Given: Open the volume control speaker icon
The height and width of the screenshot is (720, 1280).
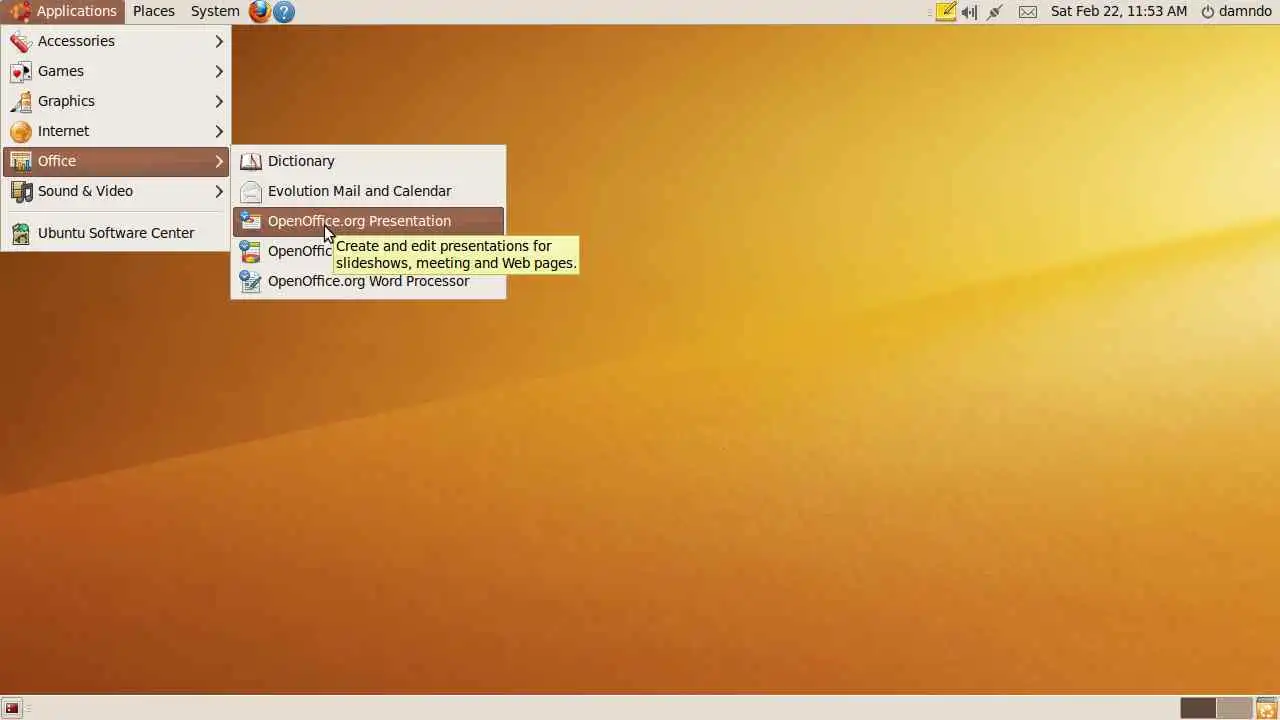Looking at the screenshot, I should point(969,12).
